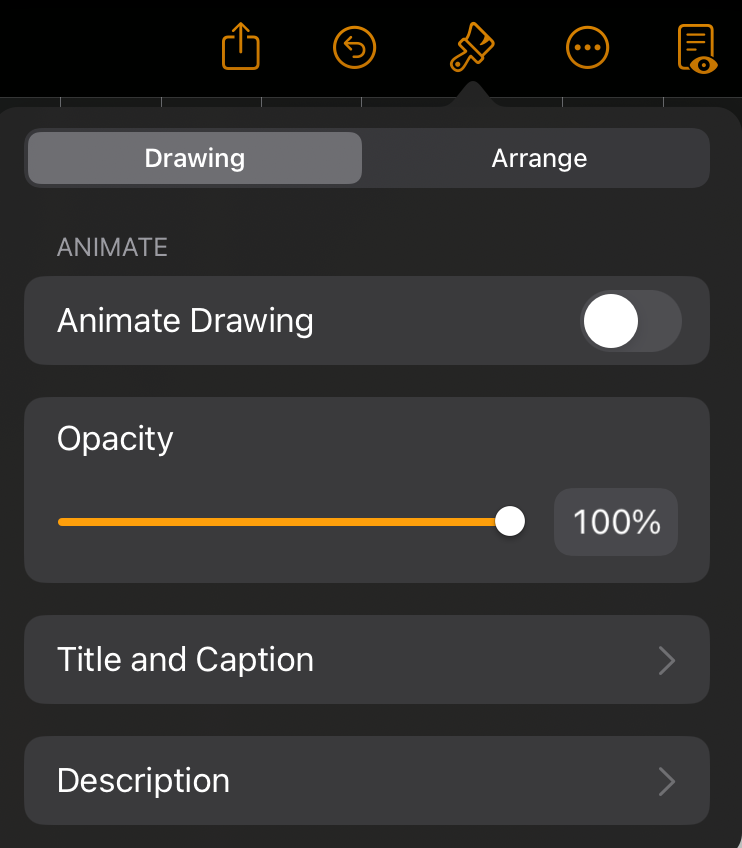The height and width of the screenshot is (848, 742).
Task: Expand chevron next to Description
Action: pyautogui.click(x=667, y=781)
